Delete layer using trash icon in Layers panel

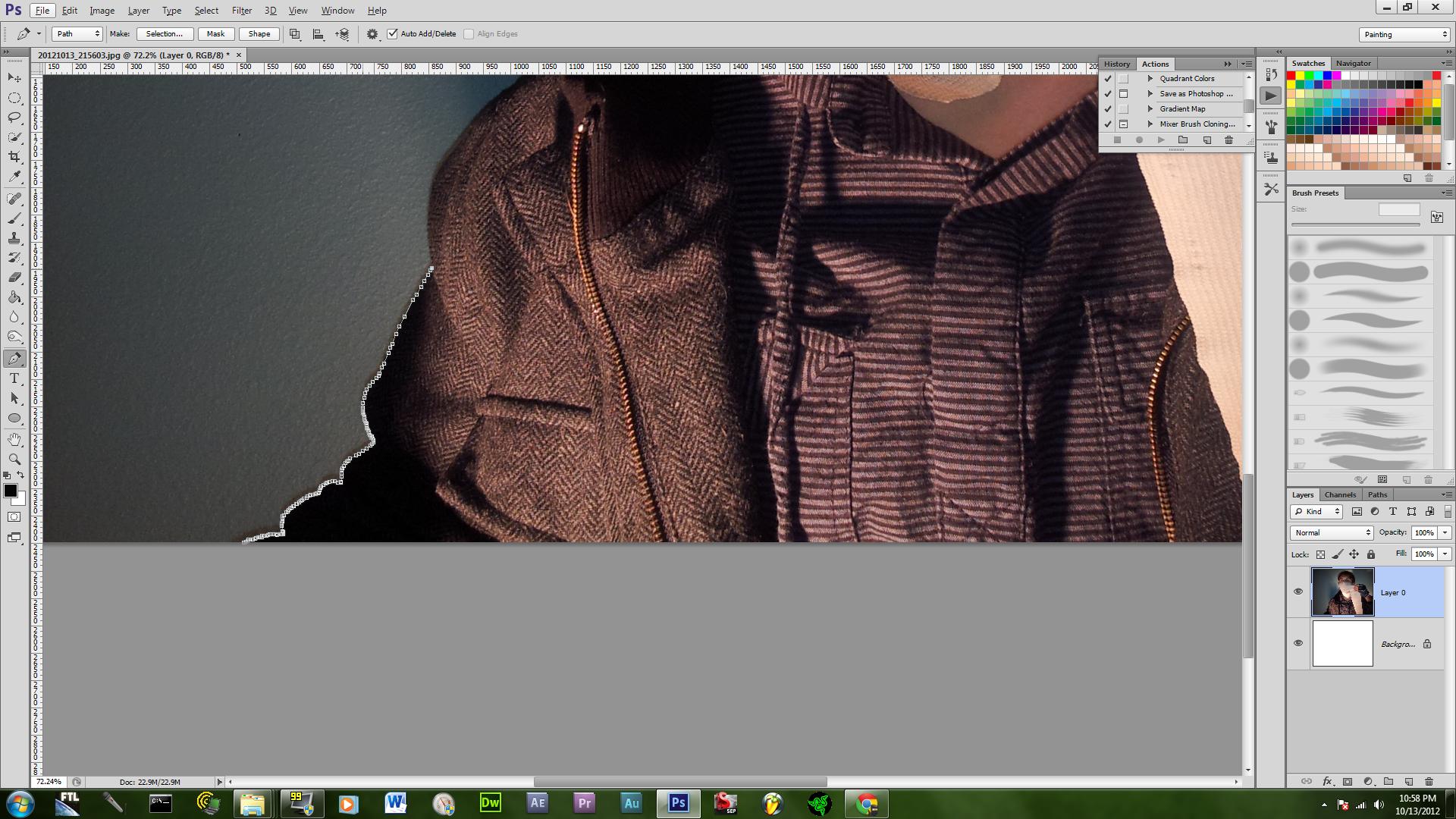pos(1429,781)
